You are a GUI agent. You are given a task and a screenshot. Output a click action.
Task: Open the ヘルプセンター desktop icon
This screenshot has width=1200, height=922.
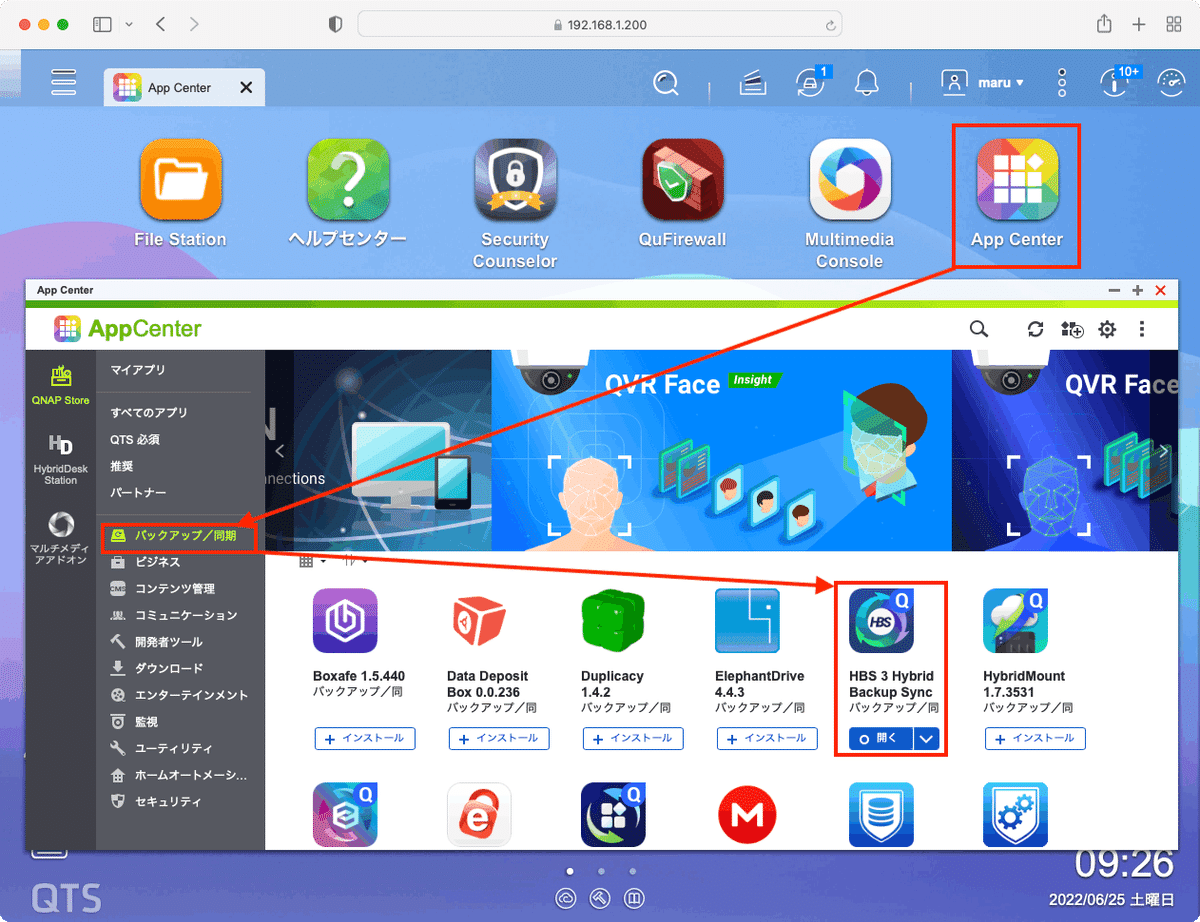pyautogui.click(x=347, y=180)
